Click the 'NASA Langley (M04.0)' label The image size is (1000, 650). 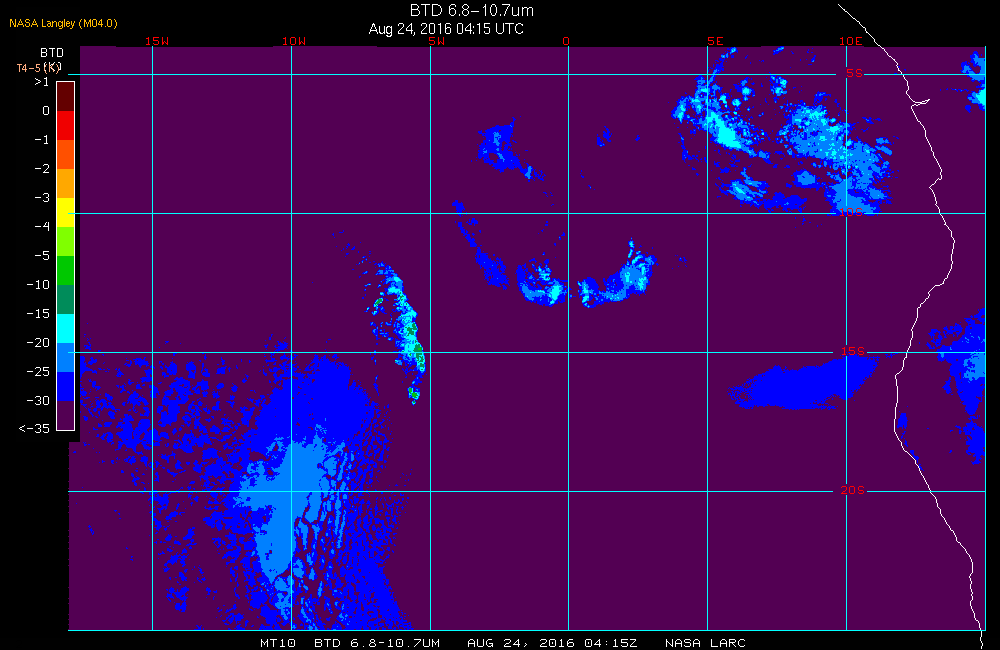(63, 23)
